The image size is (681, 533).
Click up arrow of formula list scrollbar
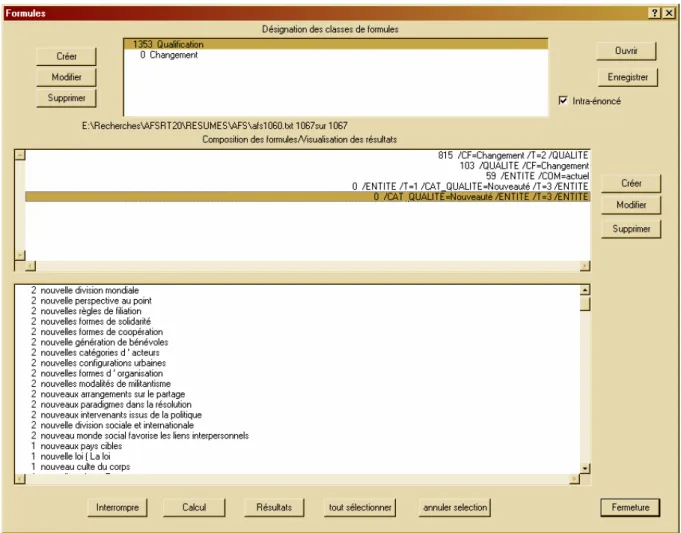point(20,155)
